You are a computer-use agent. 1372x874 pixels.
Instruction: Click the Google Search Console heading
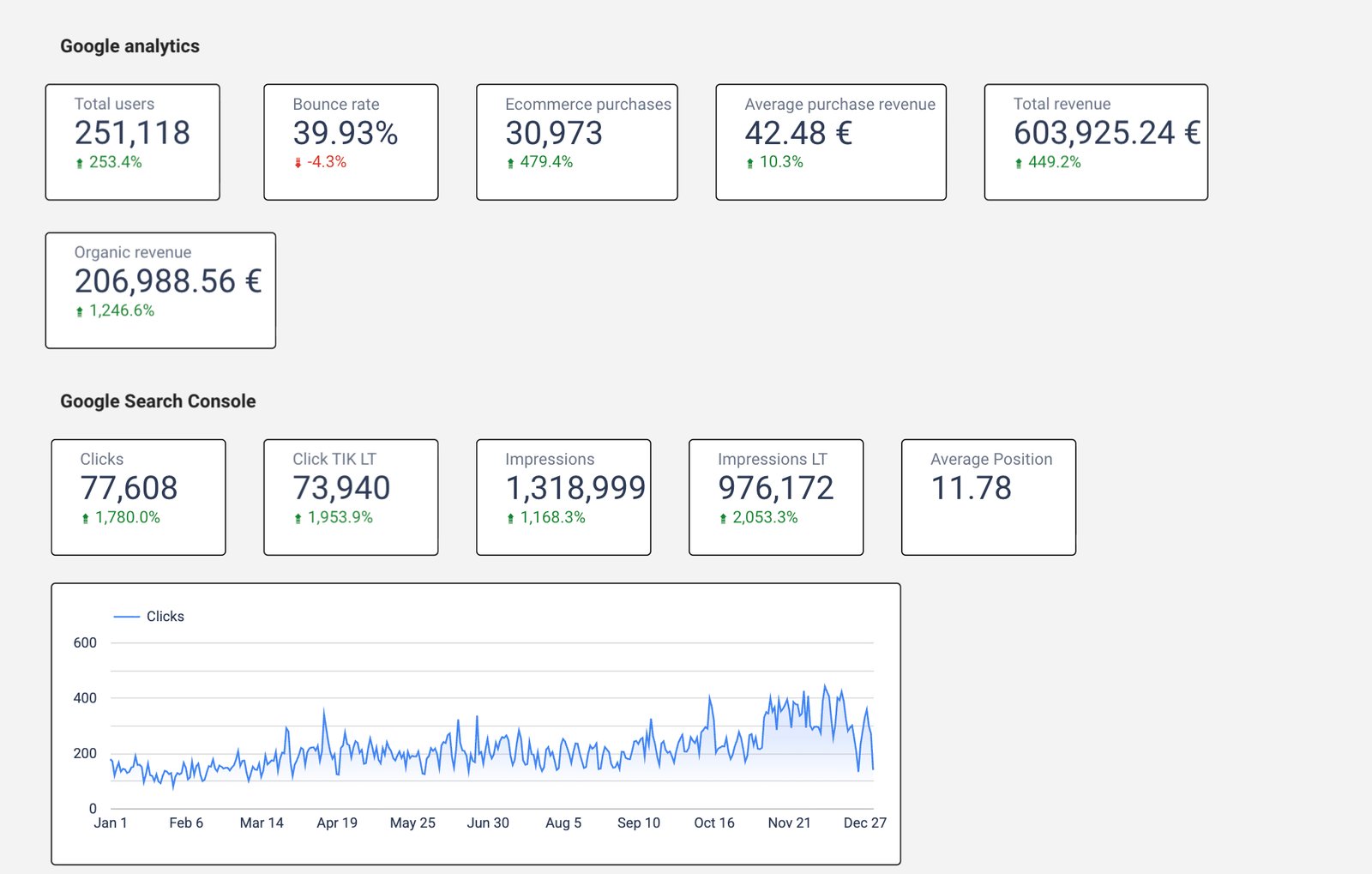click(x=158, y=401)
